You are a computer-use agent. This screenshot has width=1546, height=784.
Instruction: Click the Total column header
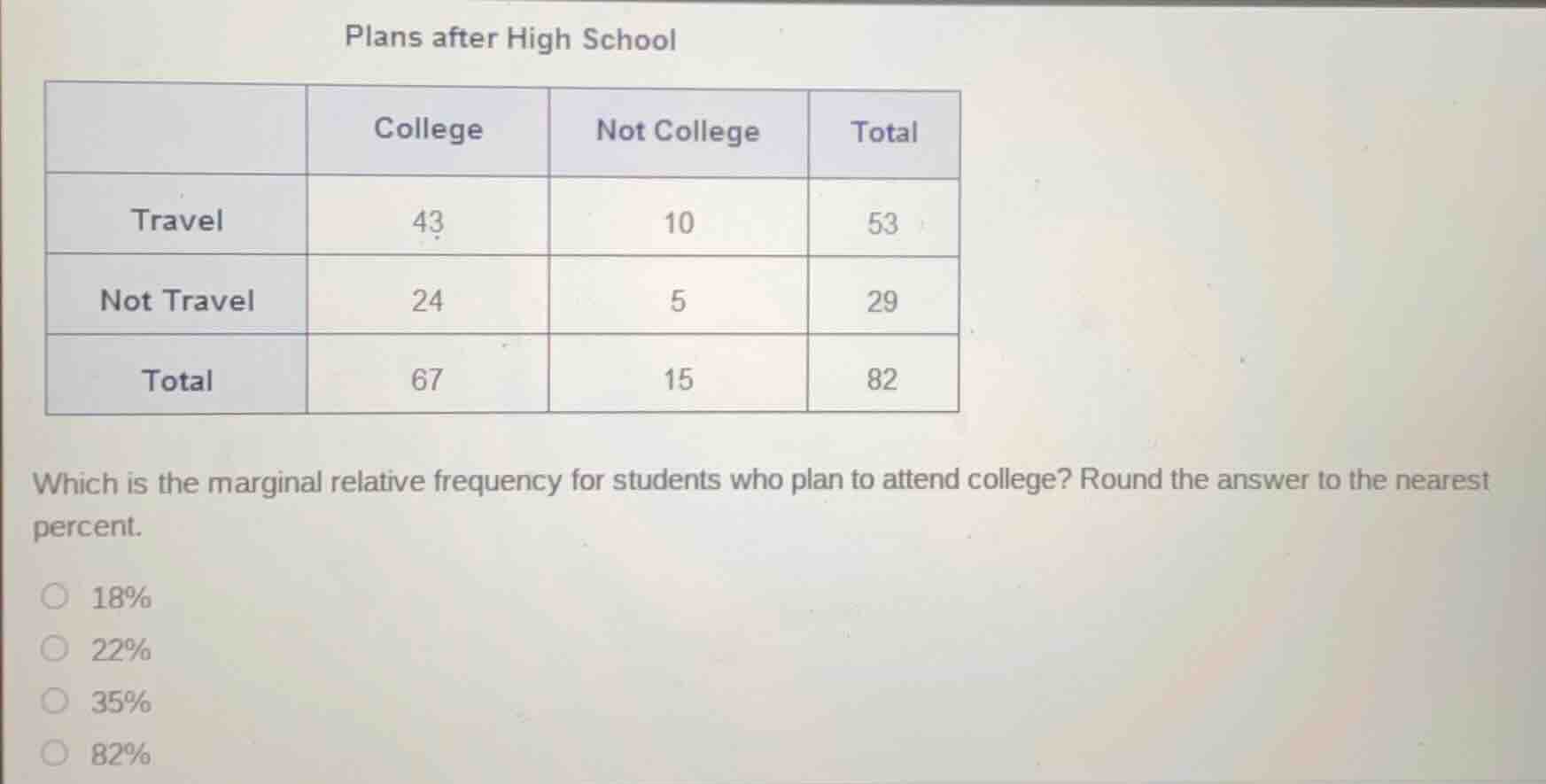(x=882, y=132)
